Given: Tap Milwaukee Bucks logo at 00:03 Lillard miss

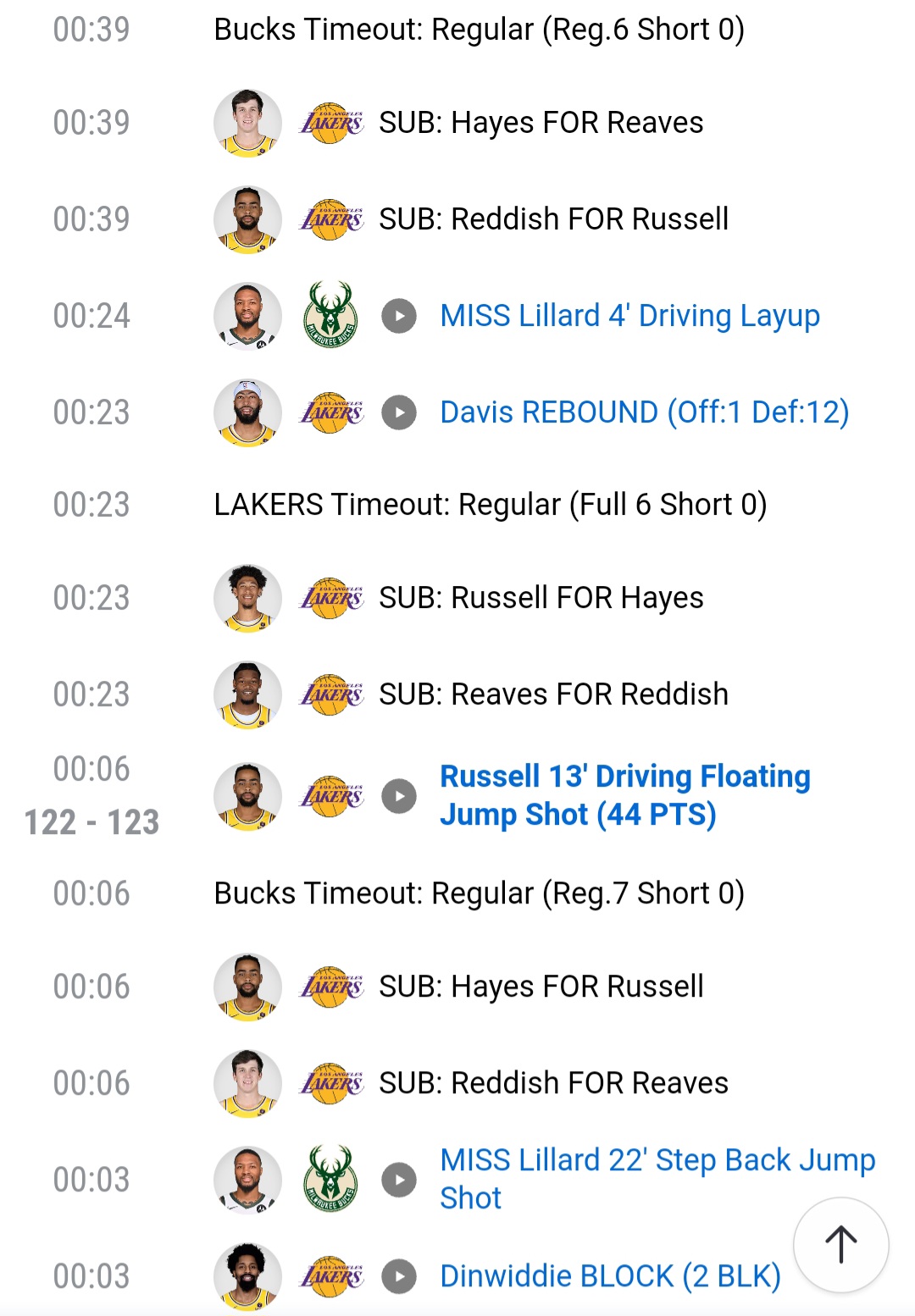Looking at the screenshot, I should point(330,1179).
